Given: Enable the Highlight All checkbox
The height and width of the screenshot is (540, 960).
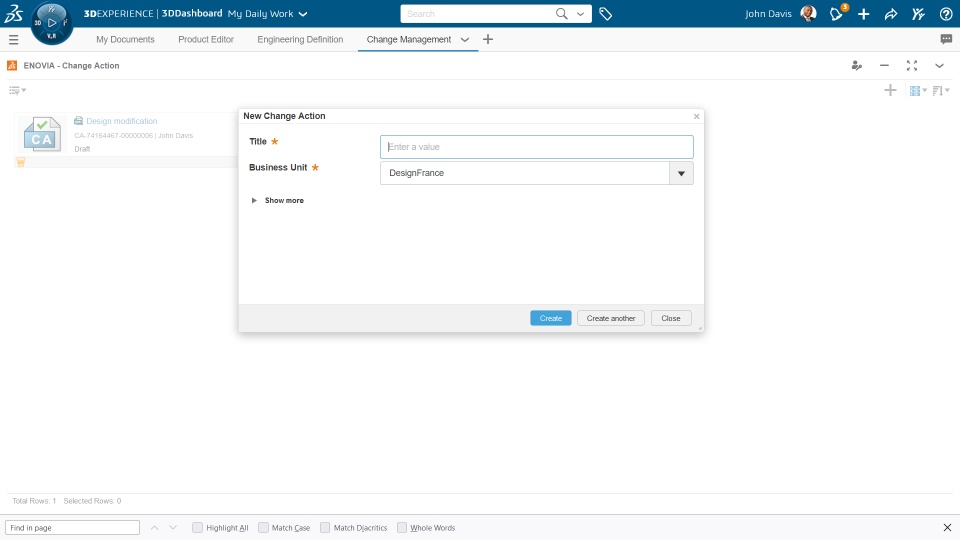Looking at the screenshot, I should tap(197, 527).
